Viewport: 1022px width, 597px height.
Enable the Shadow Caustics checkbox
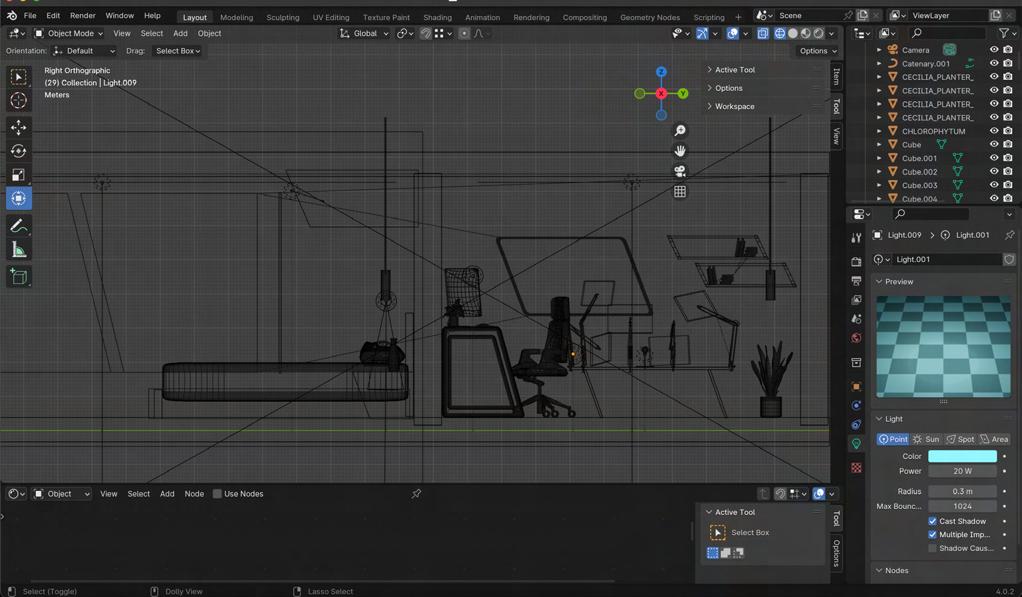point(932,548)
